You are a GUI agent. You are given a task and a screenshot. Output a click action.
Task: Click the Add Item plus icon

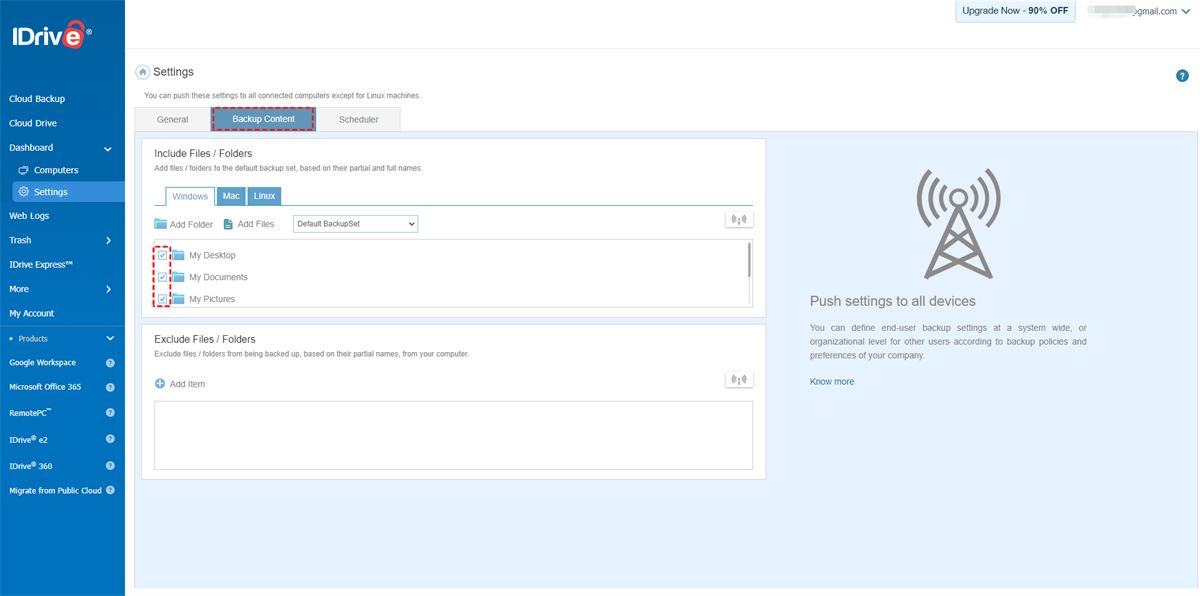click(160, 384)
